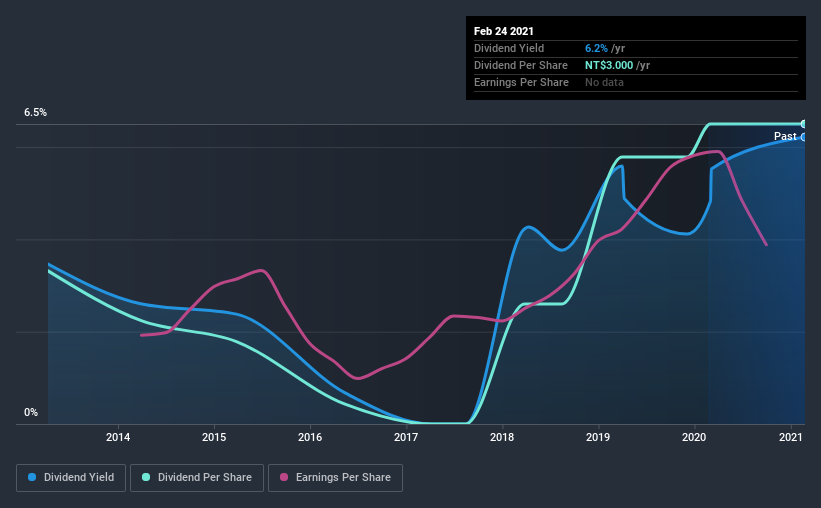Click the 2016 x-axis label
The image size is (821, 508).
(310, 437)
